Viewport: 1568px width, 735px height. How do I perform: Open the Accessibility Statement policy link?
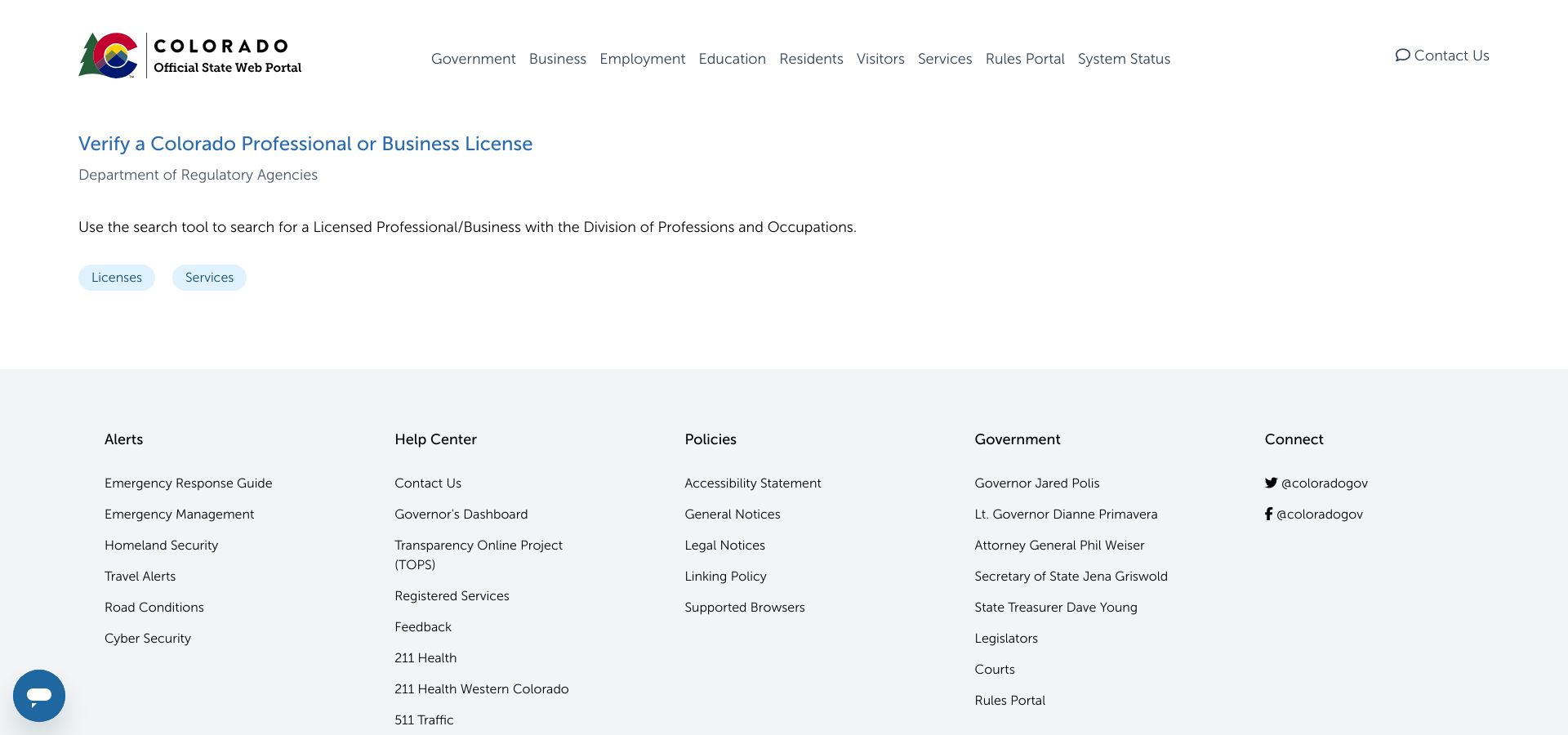753,483
